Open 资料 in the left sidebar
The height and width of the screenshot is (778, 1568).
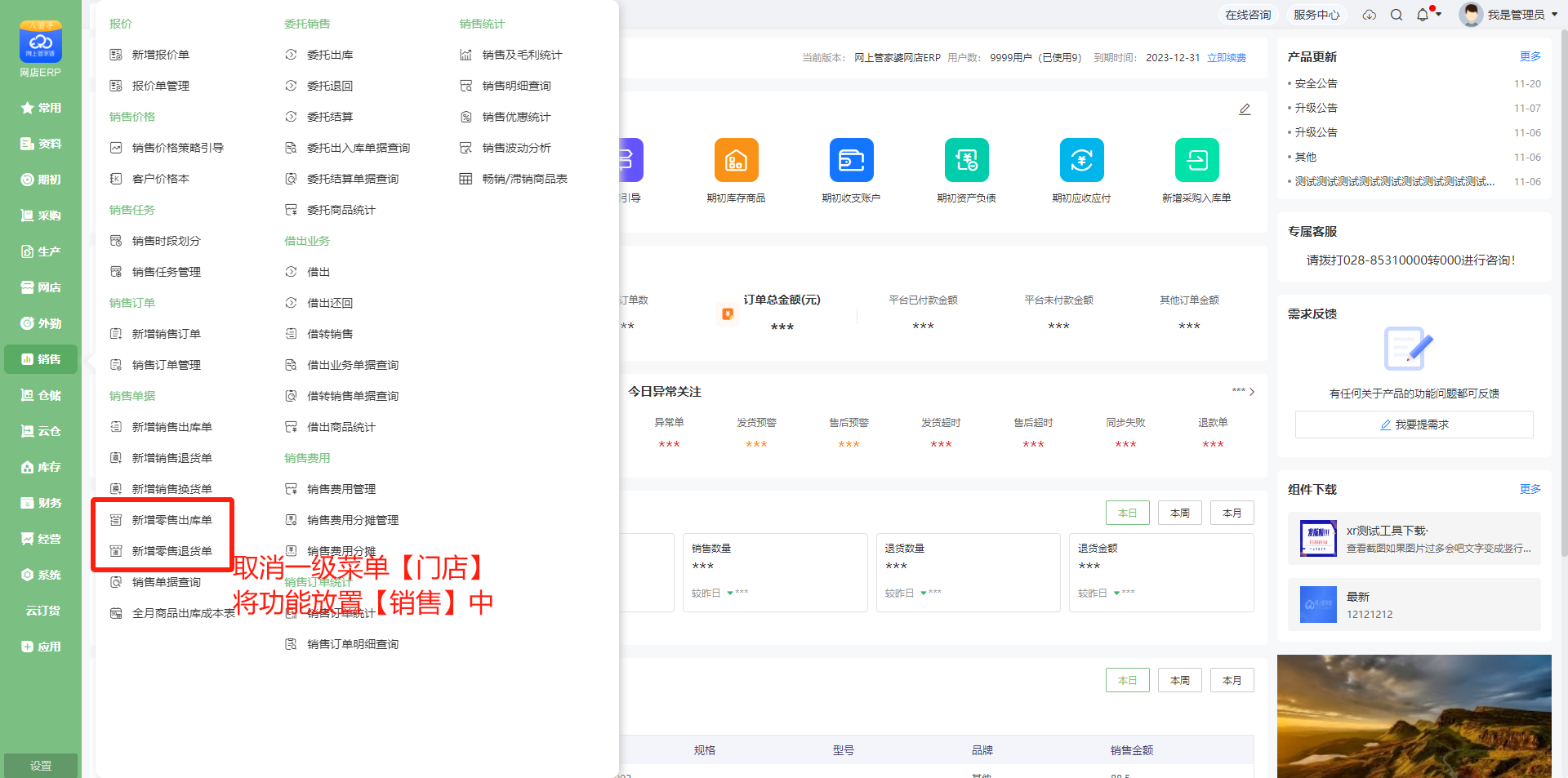pyautogui.click(x=41, y=144)
